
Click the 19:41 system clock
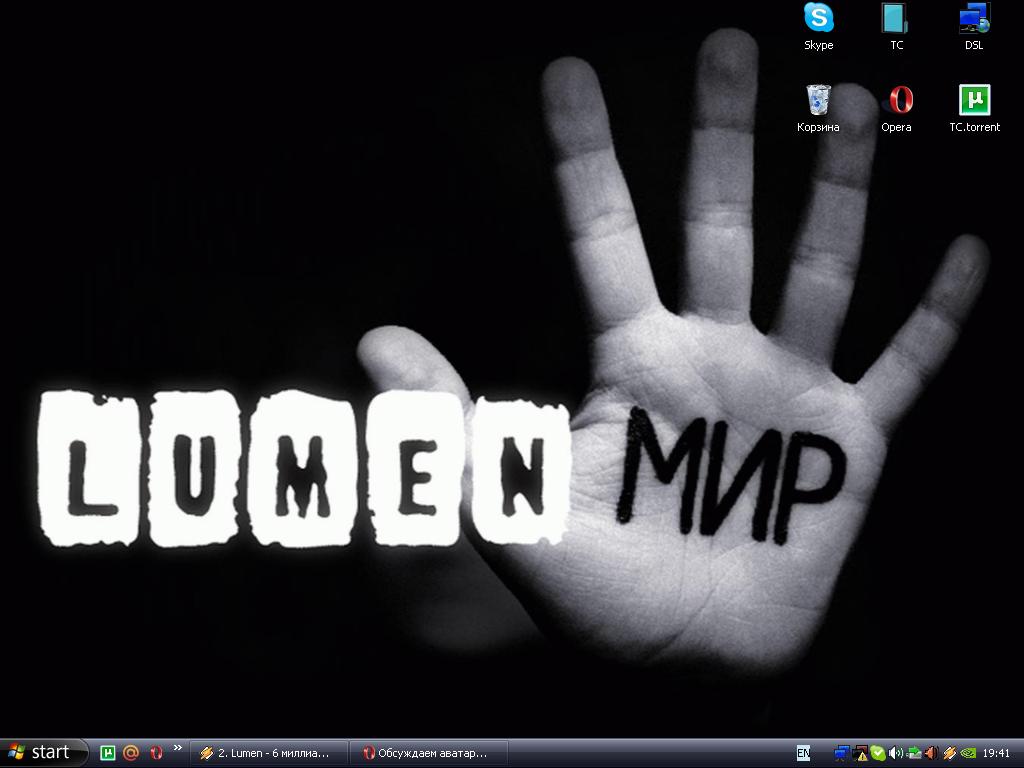point(996,753)
